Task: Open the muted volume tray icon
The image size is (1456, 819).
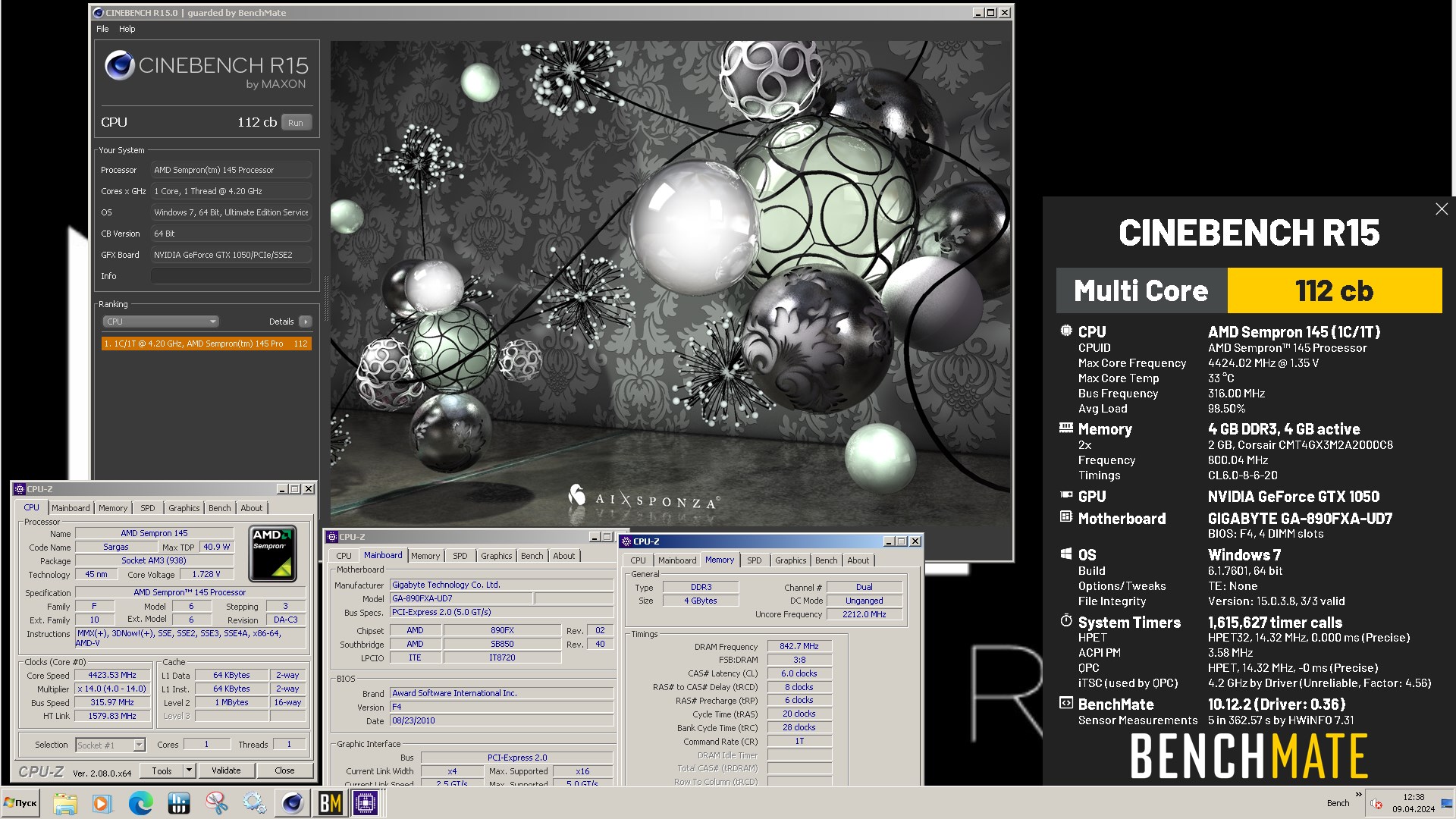Action: point(1376,804)
